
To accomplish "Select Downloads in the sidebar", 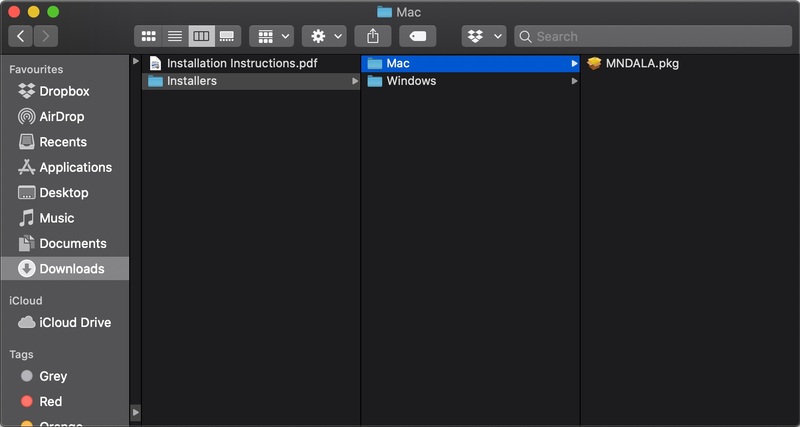I will coord(65,268).
